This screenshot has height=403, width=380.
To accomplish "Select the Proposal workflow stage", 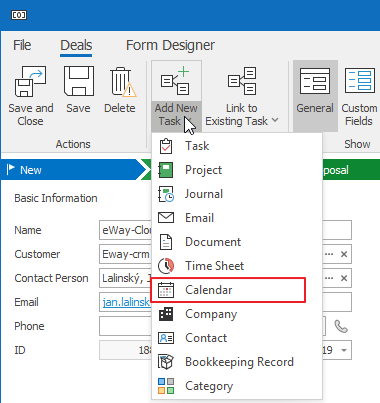I will [x=351, y=170].
